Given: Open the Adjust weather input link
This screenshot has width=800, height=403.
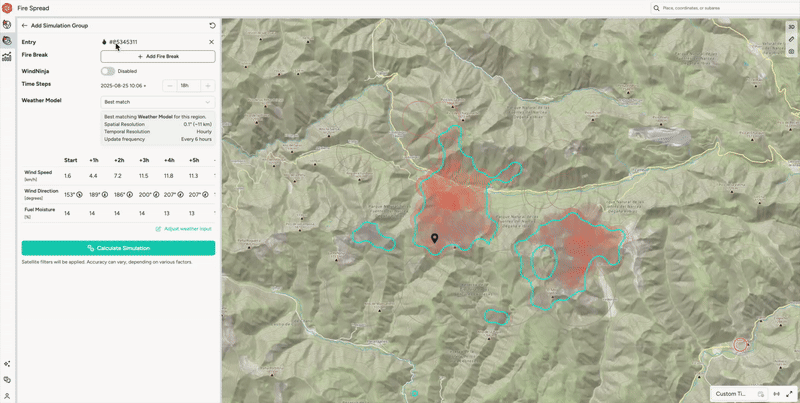Looking at the screenshot, I should [184, 229].
